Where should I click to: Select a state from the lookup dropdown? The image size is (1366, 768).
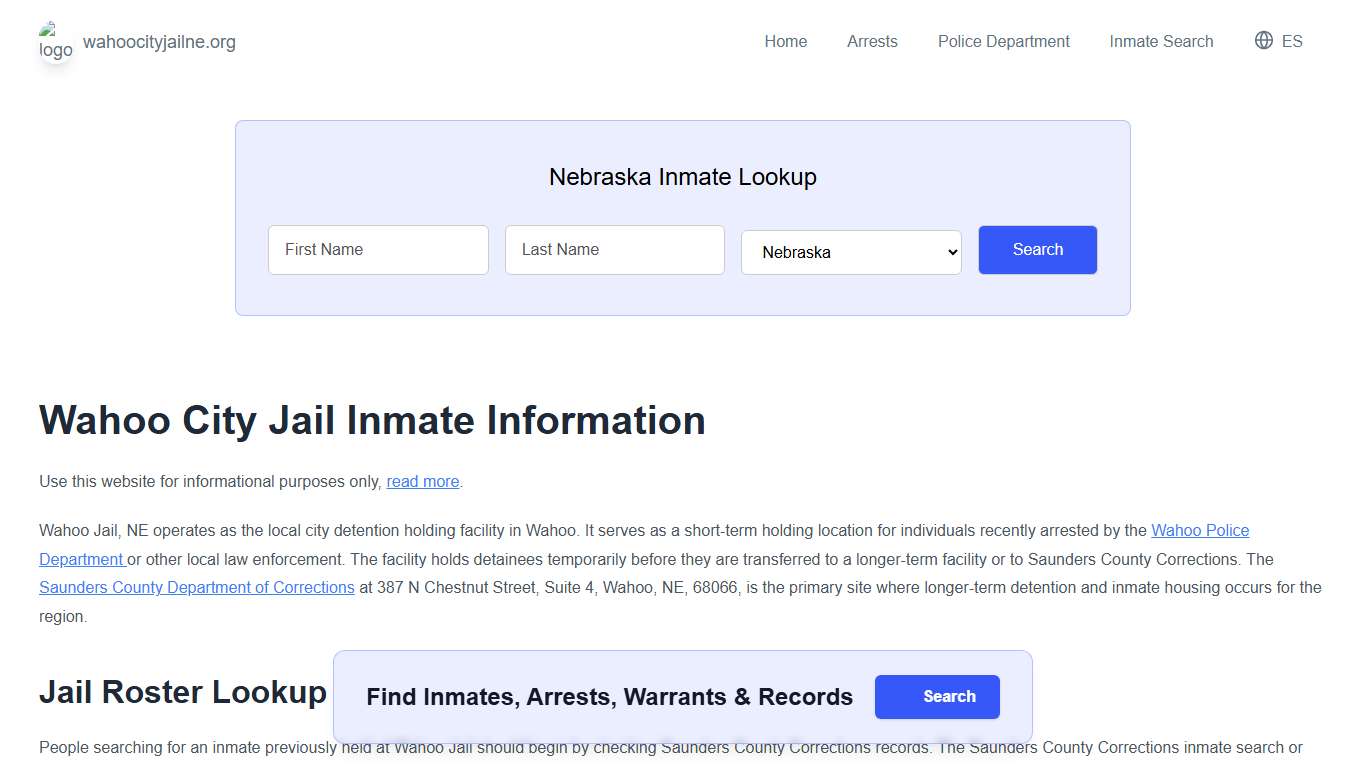click(850, 252)
